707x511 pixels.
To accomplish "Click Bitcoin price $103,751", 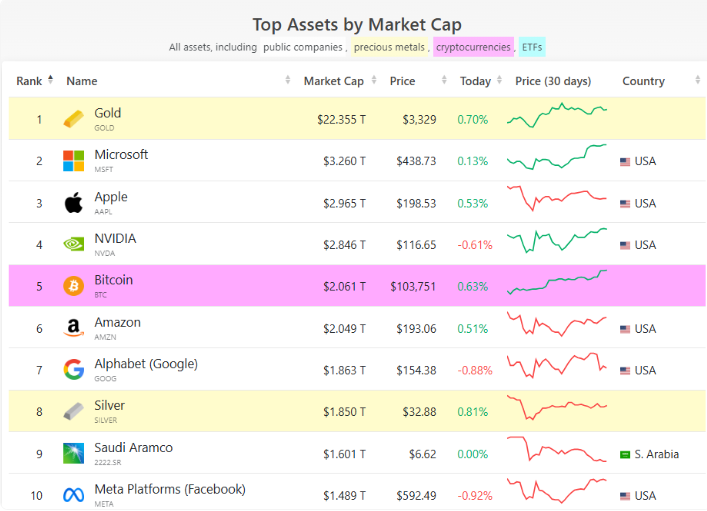I will click(x=413, y=286).
